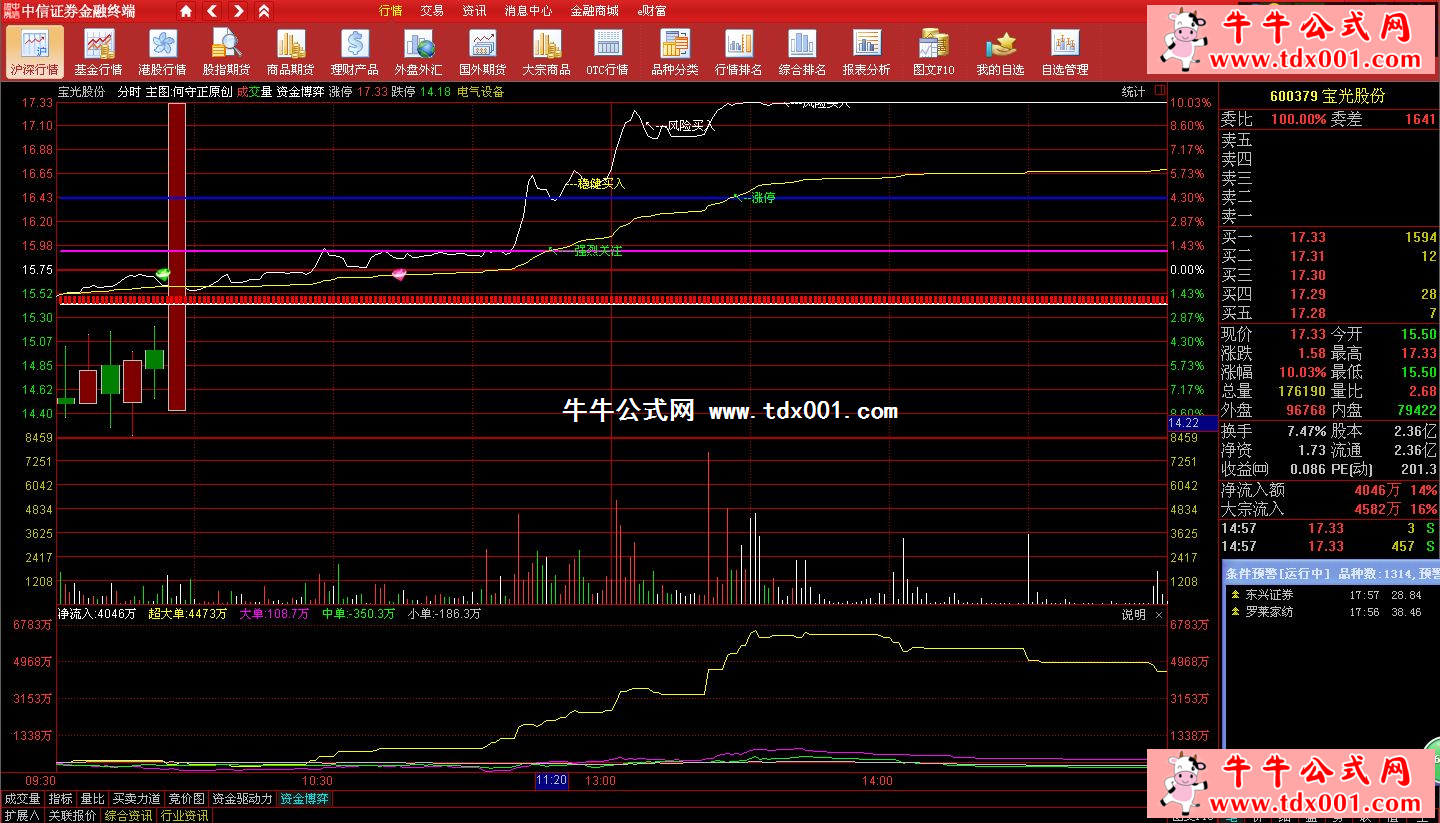Switch to the 竞价图 tab
The image size is (1440, 823).
tap(186, 799)
